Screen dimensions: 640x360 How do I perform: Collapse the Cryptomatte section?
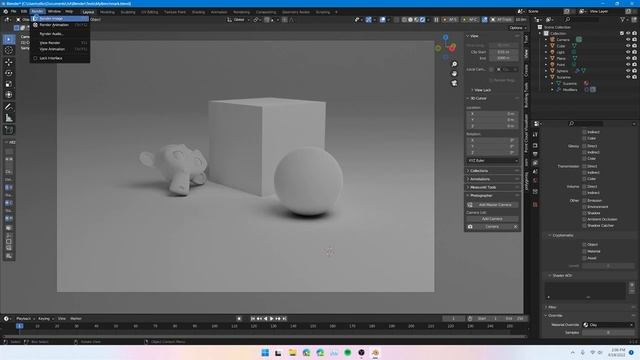tap(562, 236)
